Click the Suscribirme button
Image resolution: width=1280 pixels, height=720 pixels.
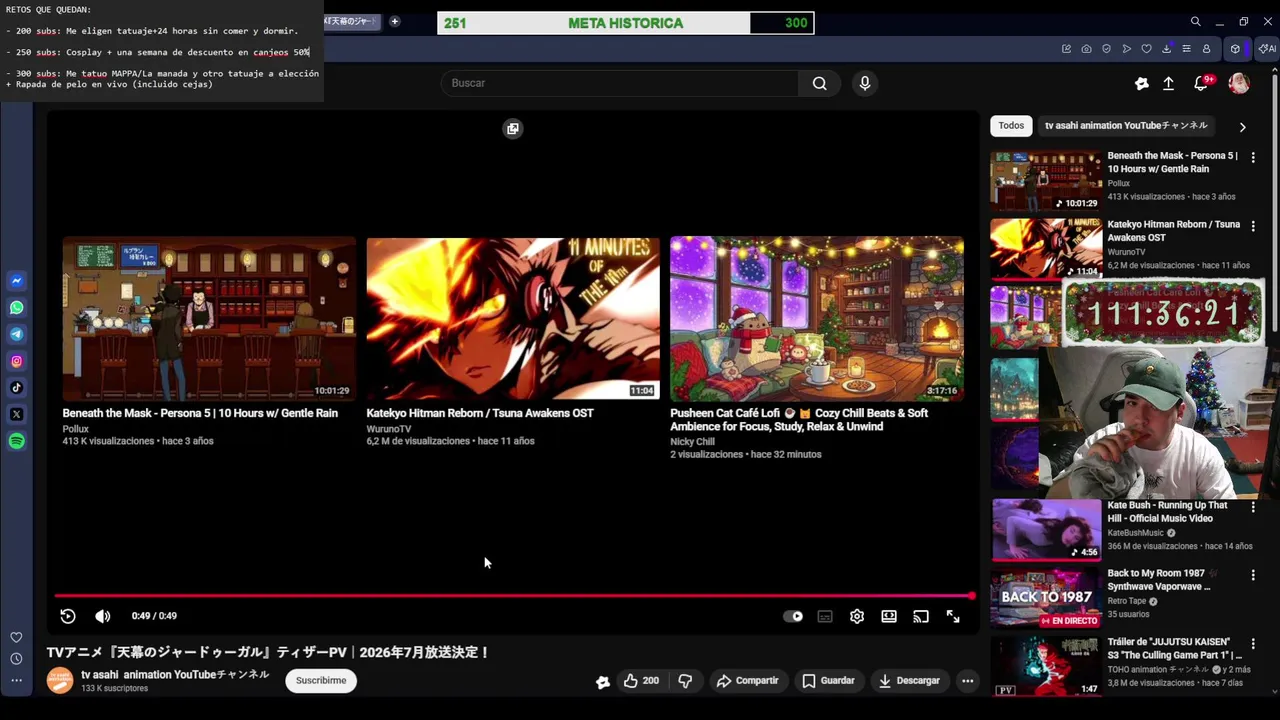(x=321, y=680)
